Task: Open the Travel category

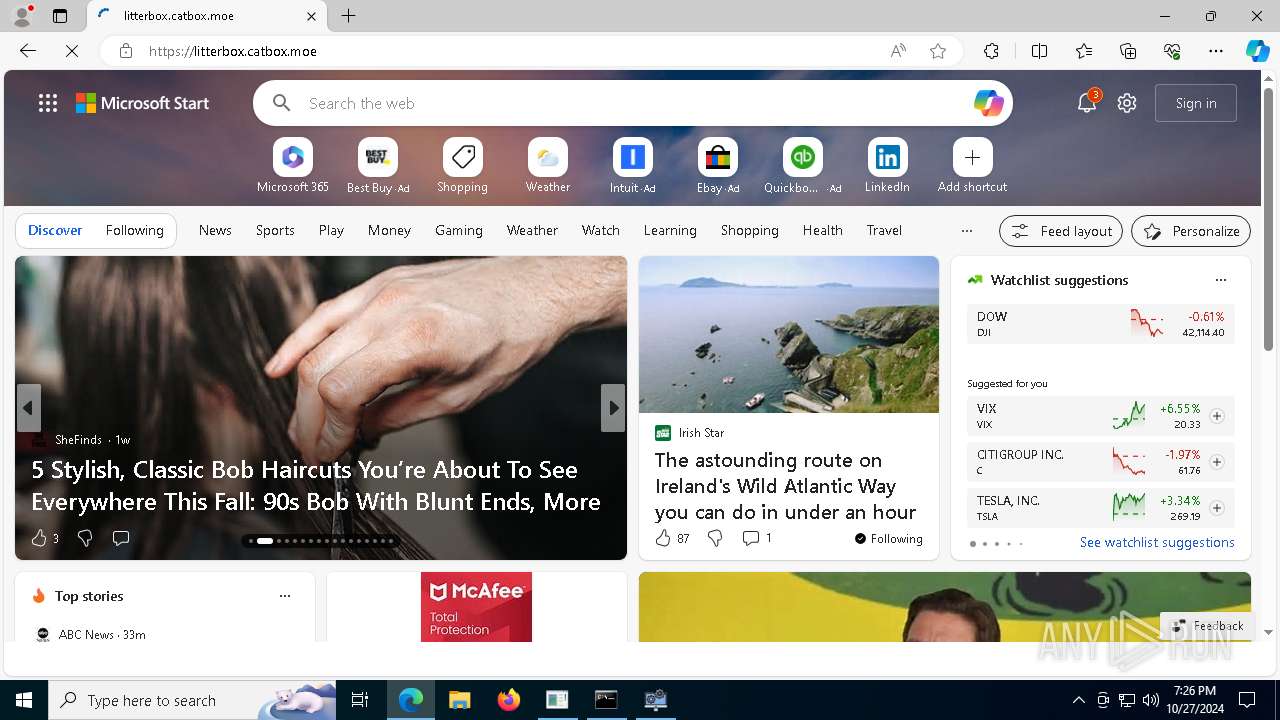Action: tap(884, 230)
